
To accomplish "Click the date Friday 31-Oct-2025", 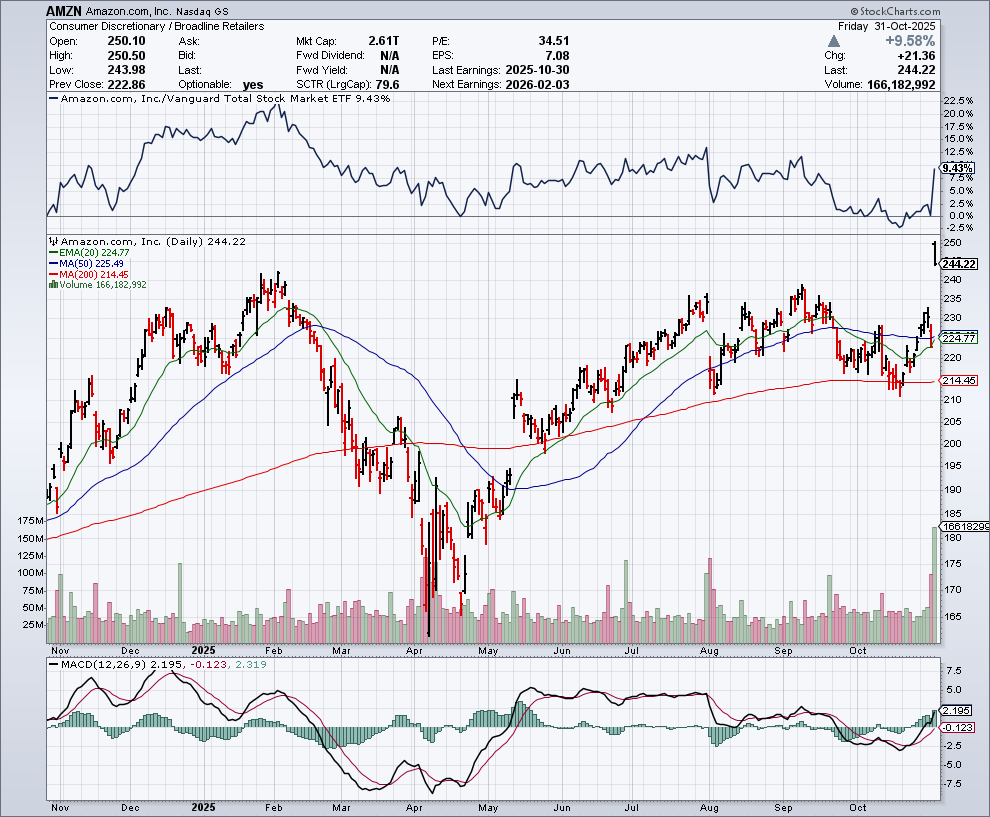I will click(886, 26).
